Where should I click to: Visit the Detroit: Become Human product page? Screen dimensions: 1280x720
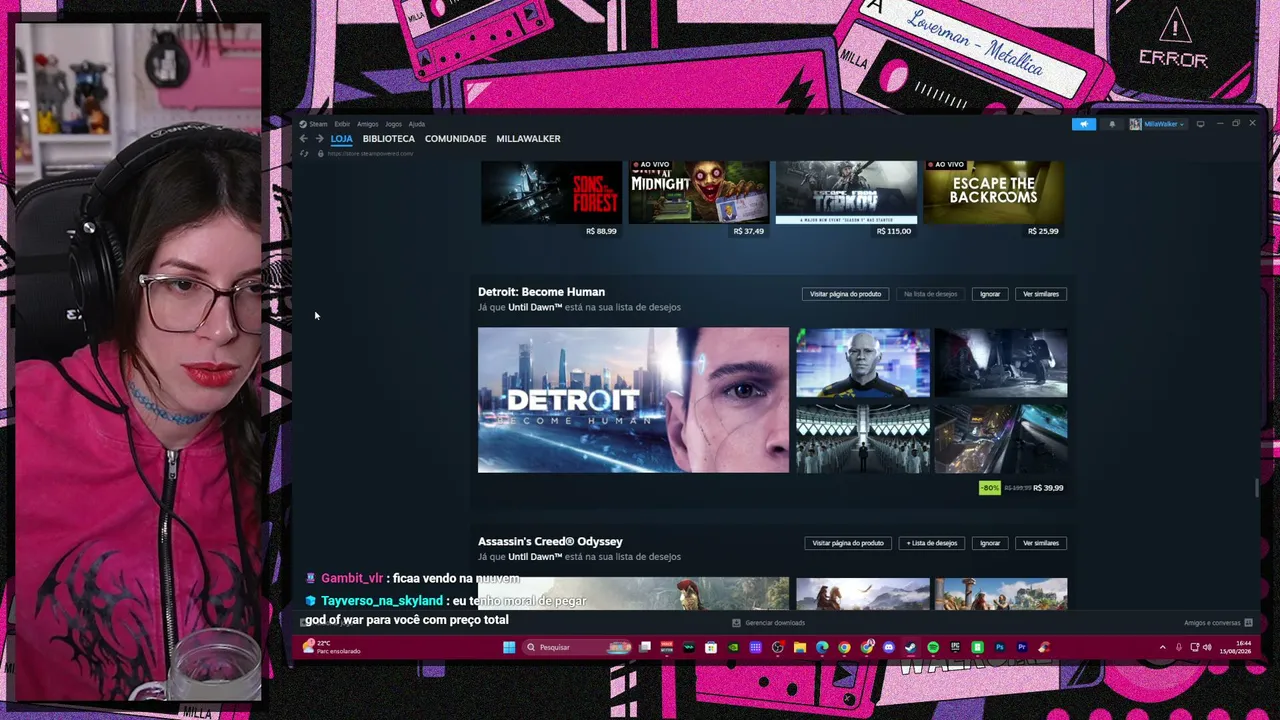[x=845, y=294]
